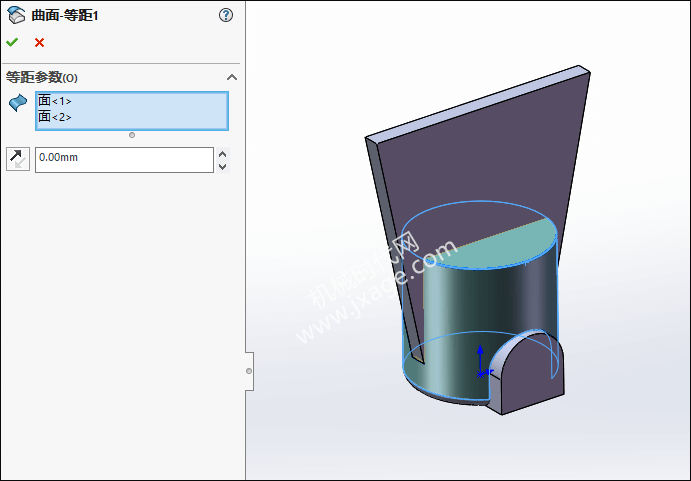Confirm the surface offset with green checkmark
The height and width of the screenshot is (481, 691).
click(12, 42)
